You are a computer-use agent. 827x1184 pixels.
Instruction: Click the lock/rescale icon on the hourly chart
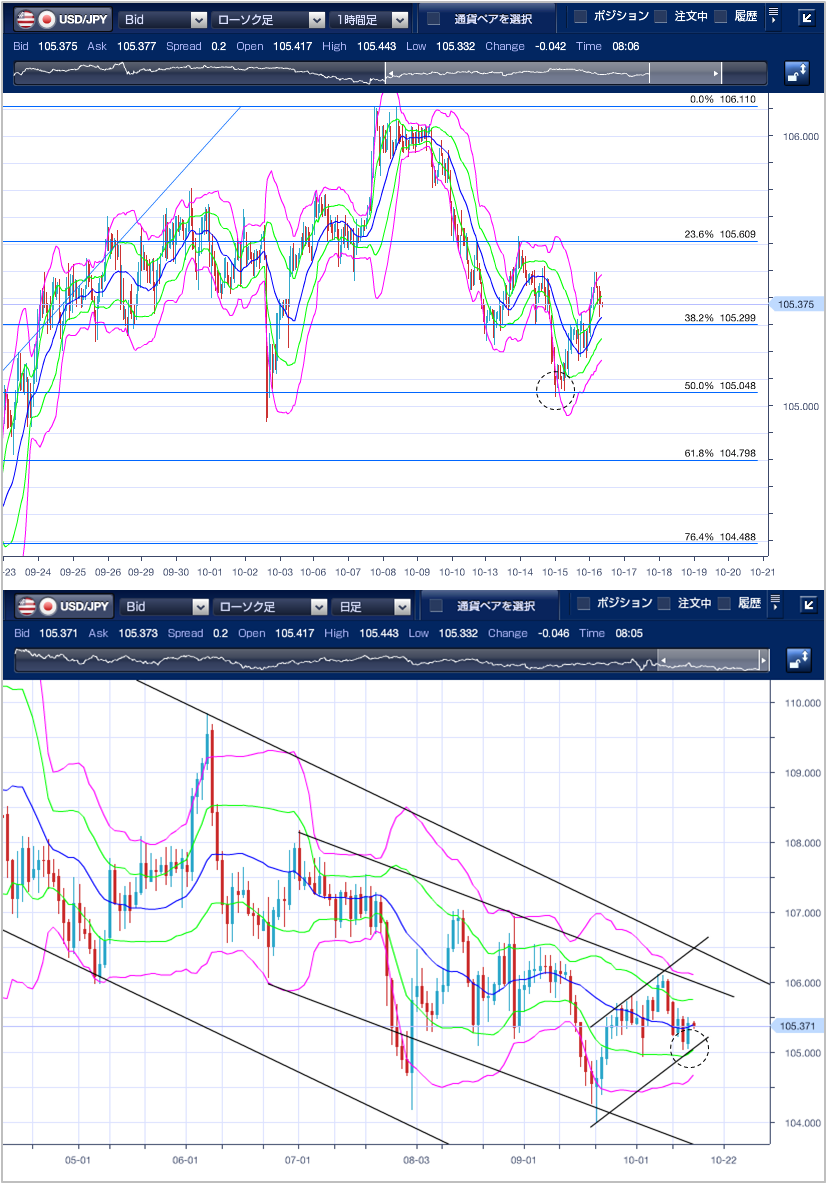click(x=797, y=72)
